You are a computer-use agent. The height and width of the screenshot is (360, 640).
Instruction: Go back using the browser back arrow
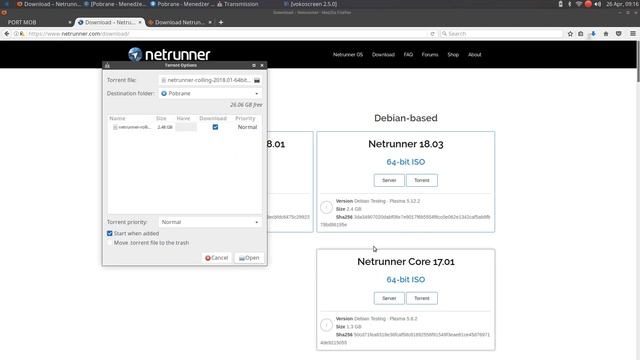(x=7, y=34)
